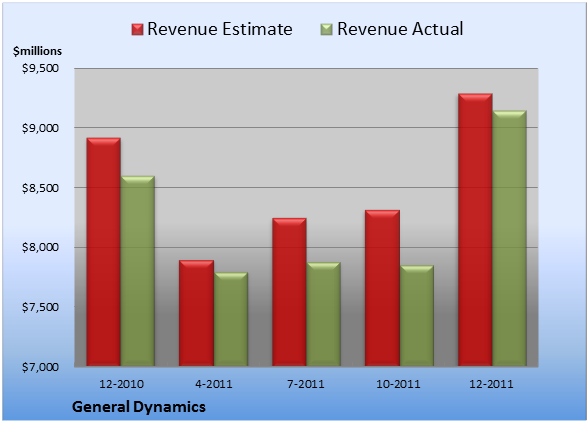Select the 10-2011 category label
Image resolution: width=588 pixels, height=422 pixels.
[x=398, y=384]
